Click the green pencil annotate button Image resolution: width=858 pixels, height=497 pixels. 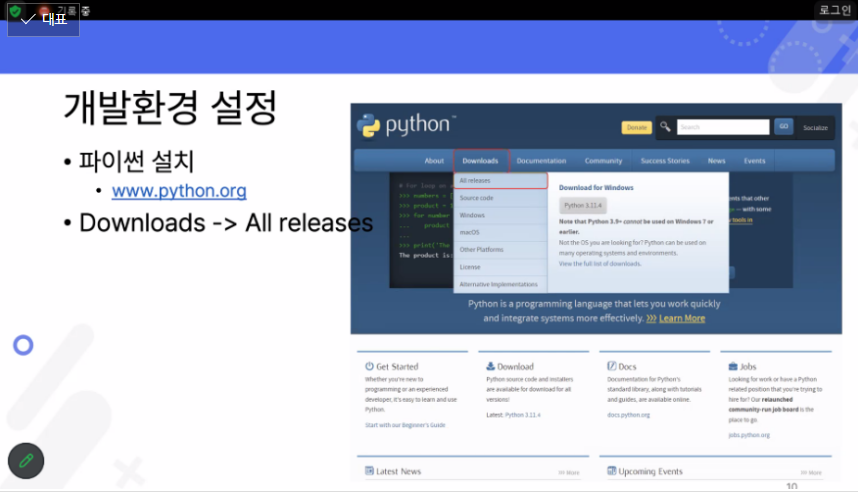[26, 461]
